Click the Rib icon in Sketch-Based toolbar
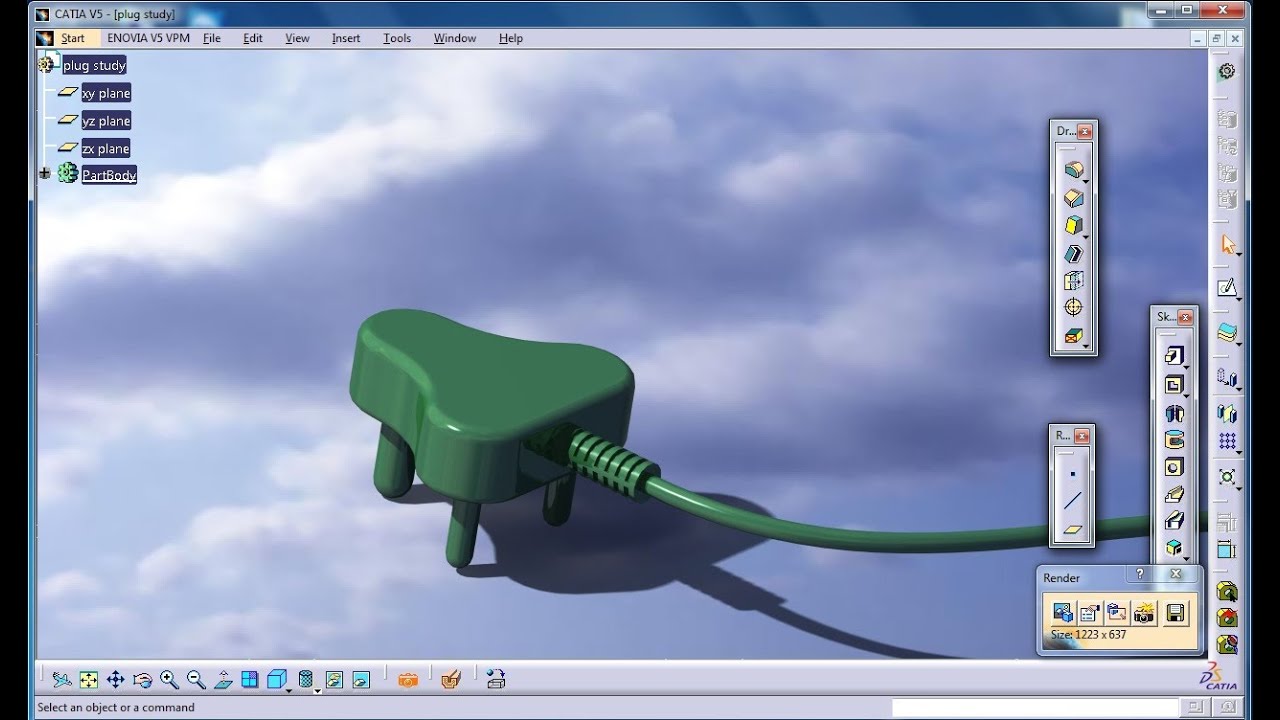Viewport: 1280px width, 720px height. pos(1174,493)
